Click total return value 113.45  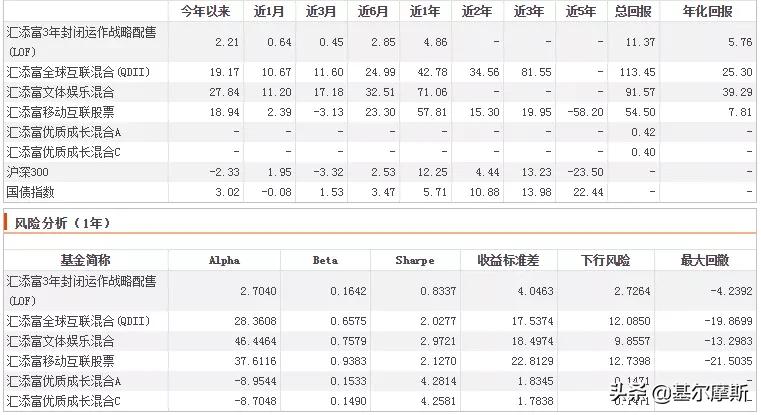tap(637, 72)
